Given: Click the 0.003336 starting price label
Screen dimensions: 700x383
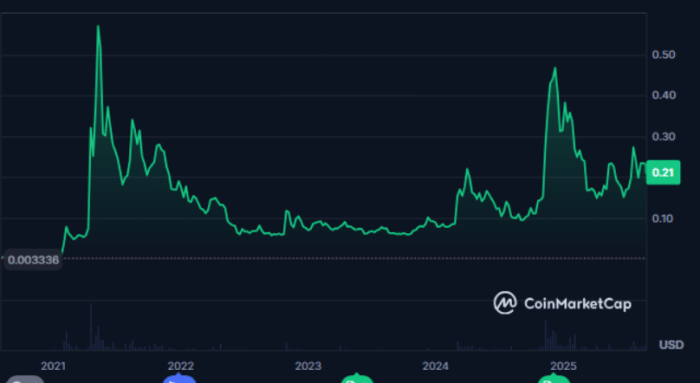Looking at the screenshot, I should coord(33,260).
